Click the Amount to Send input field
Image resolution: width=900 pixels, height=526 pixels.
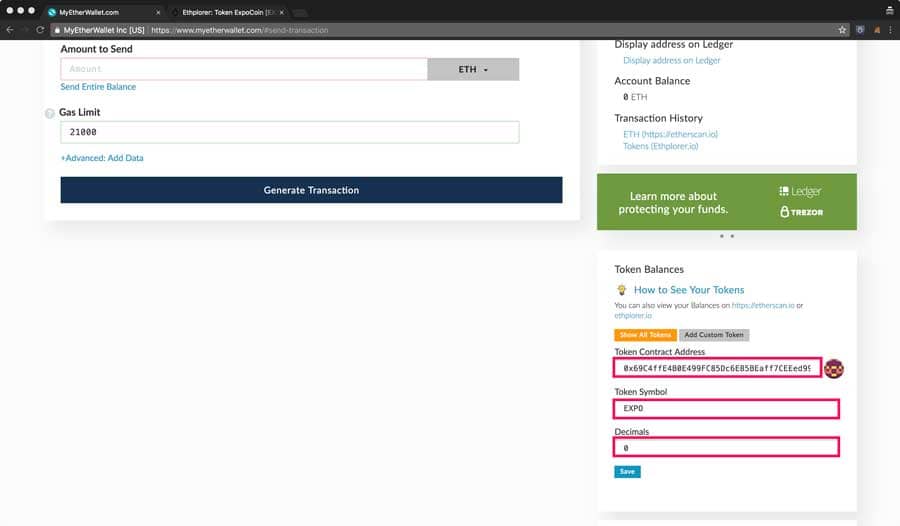point(244,69)
